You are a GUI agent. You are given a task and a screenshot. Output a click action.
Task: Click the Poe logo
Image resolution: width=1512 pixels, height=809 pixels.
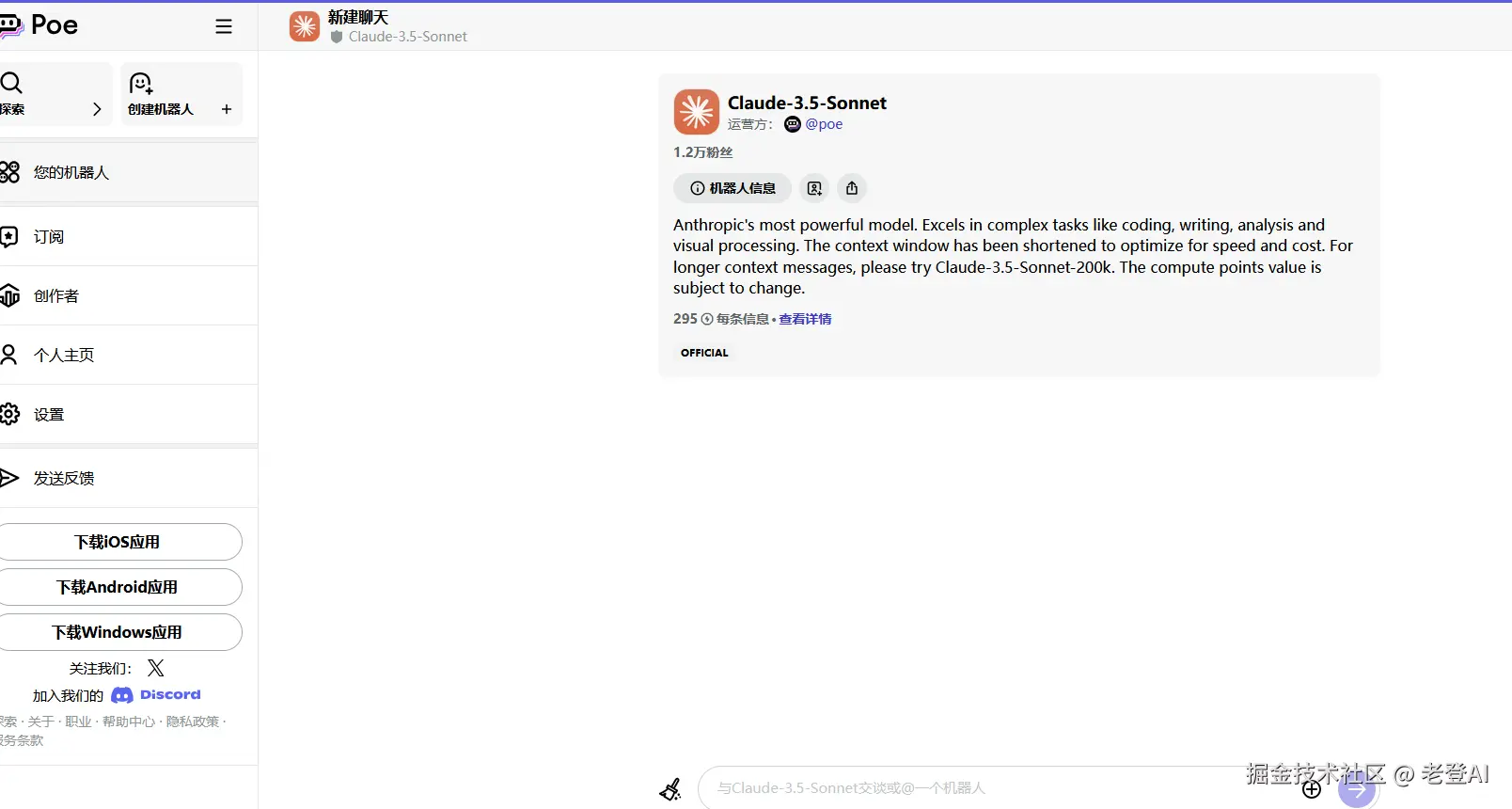[39, 25]
